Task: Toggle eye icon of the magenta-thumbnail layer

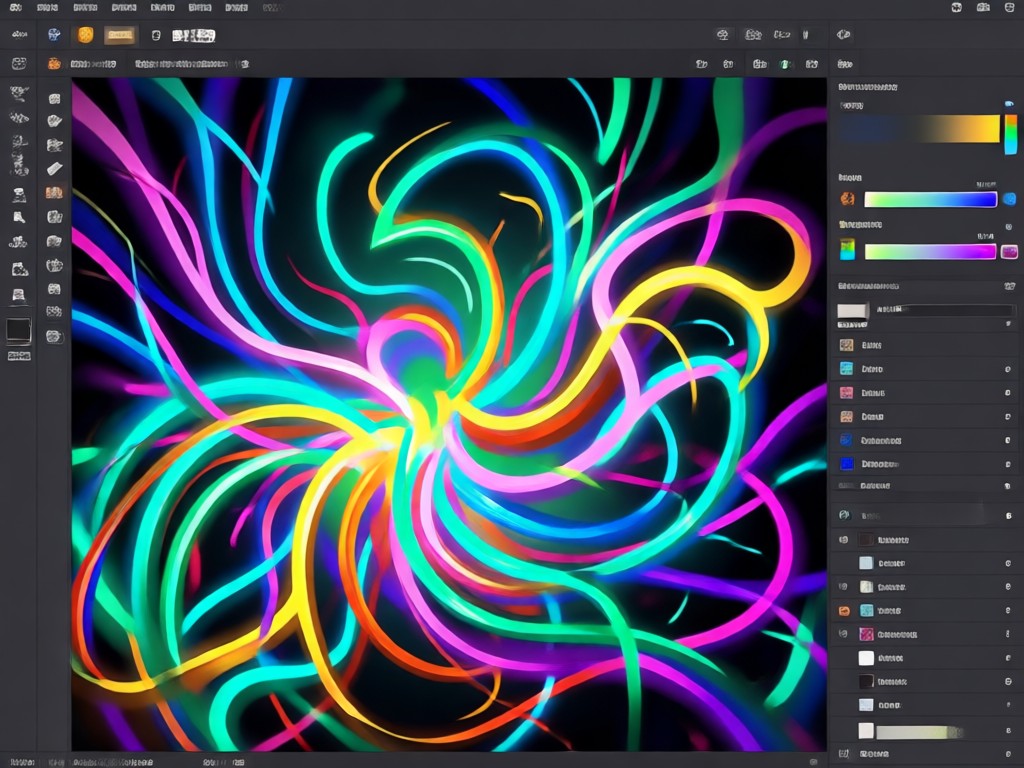Action: pyautogui.click(x=843, y=634)
